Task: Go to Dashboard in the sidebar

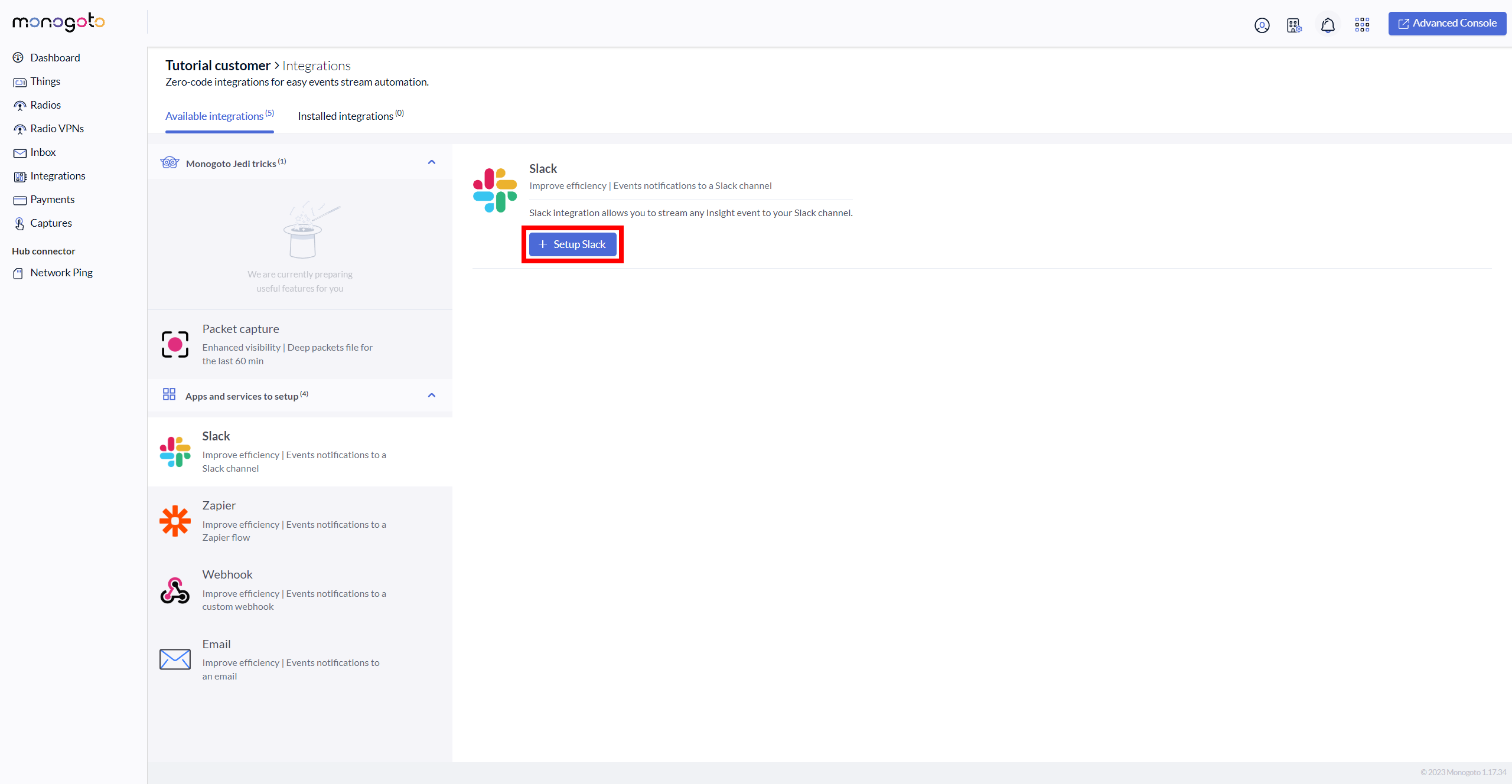Action: click(x=55, y=58)
